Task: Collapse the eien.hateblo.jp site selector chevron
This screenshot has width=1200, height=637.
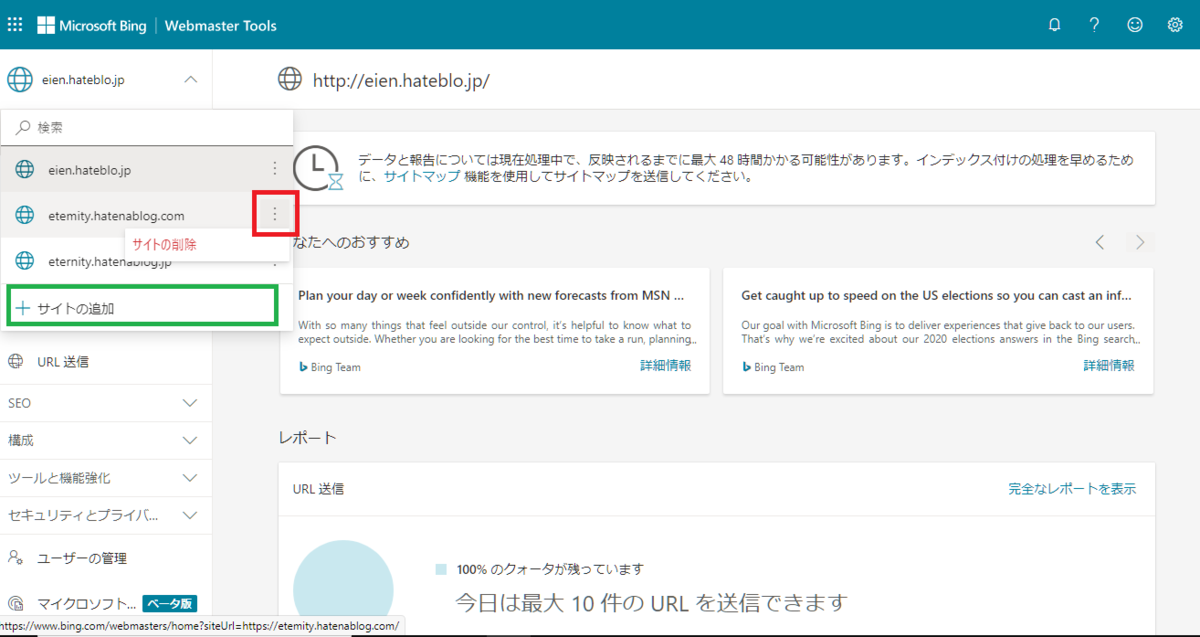Action: (191, 80)
